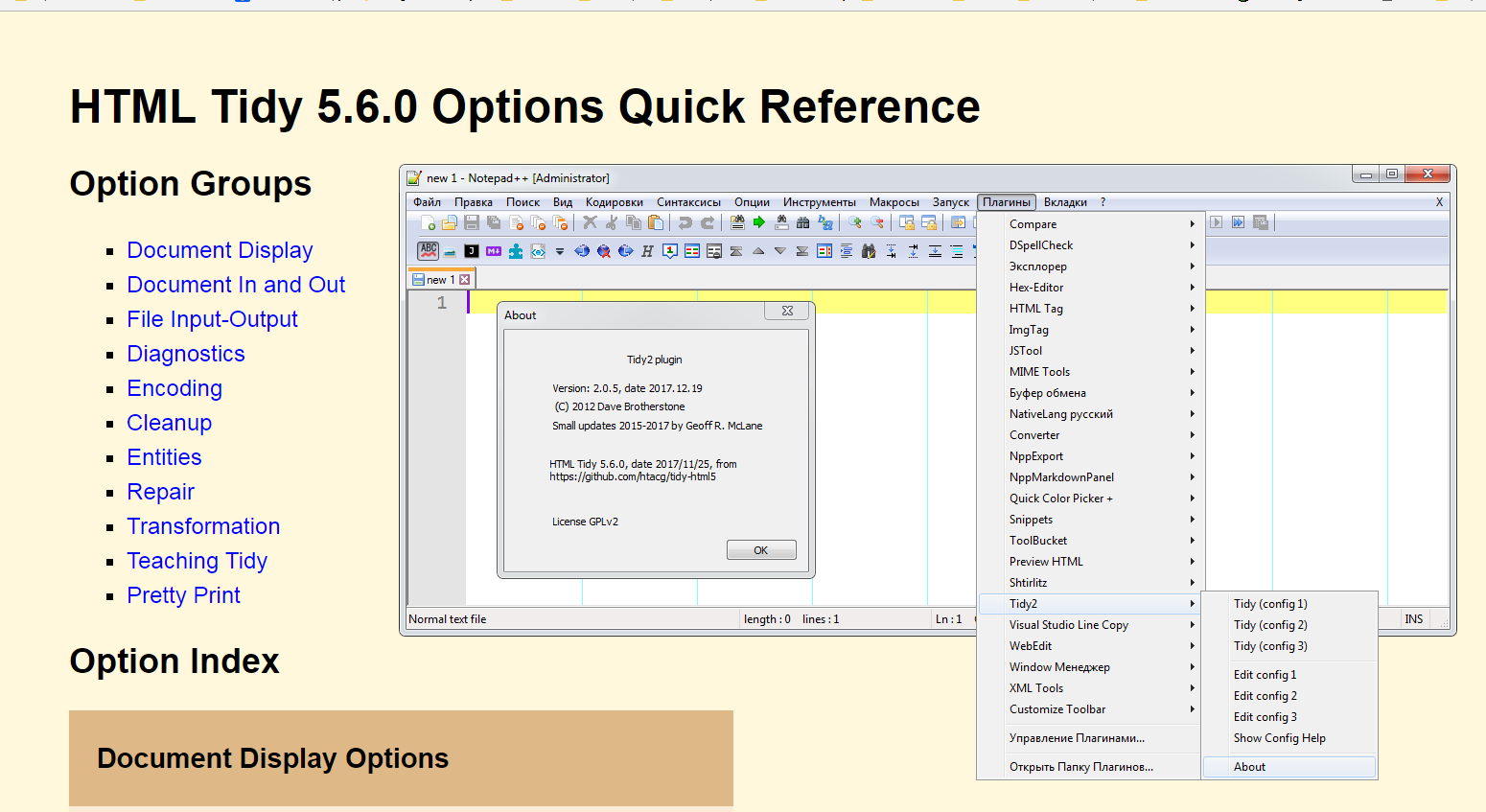This screenshot has width=1486, height=812.
Task: Expand the NppExport submenu
Action: point(1089,456)
